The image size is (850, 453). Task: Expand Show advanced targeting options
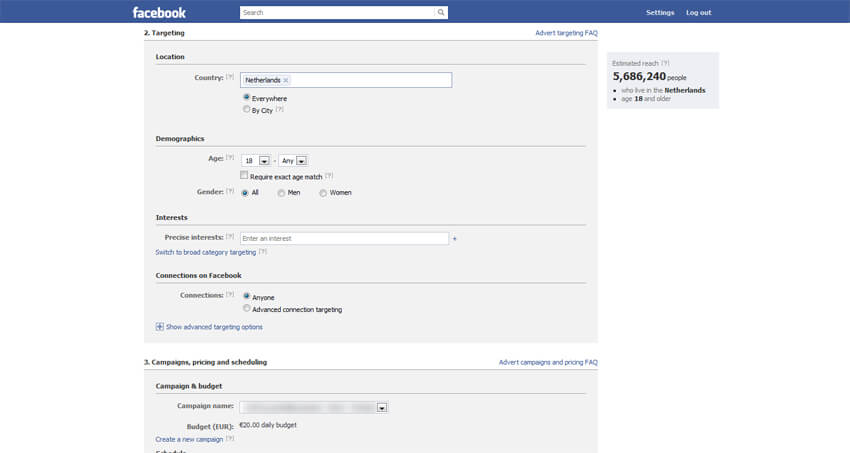point(209,327)
